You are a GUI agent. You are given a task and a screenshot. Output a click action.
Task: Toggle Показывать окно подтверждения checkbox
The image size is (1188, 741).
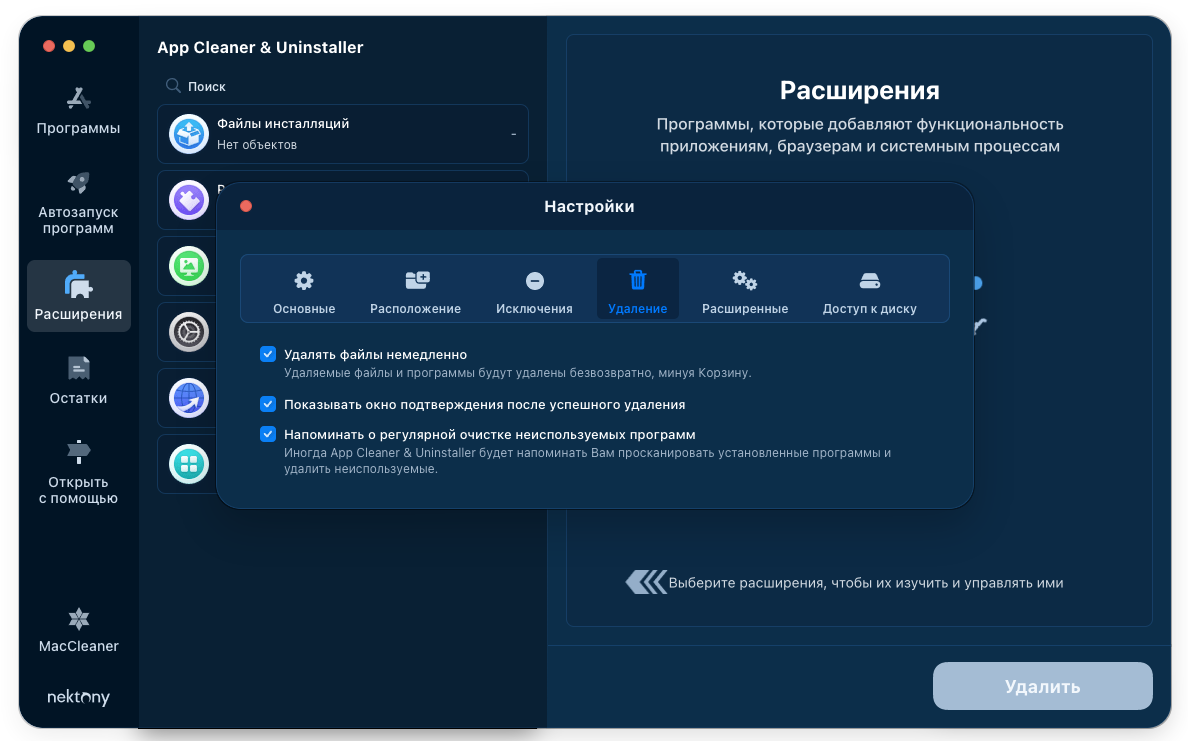click(x=268, y=404)
